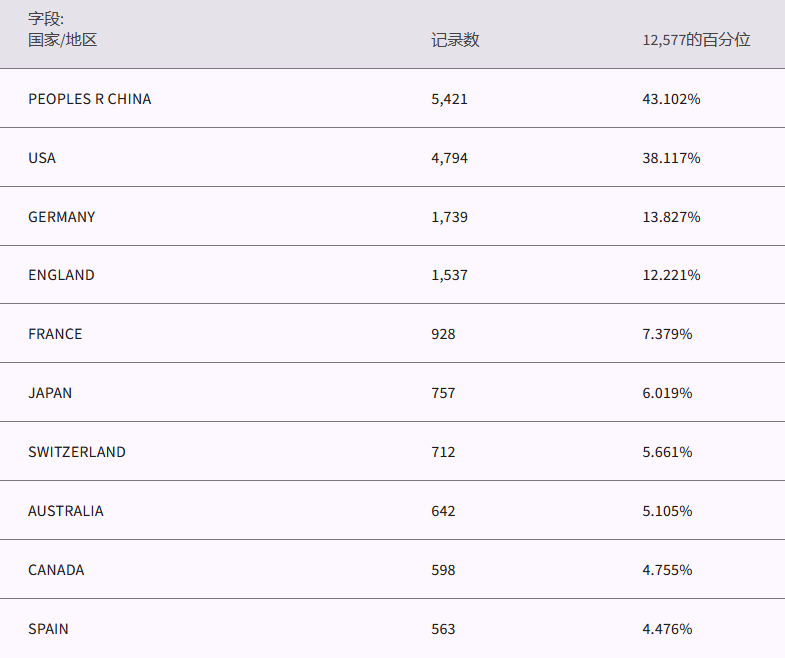Click the 1,739 records value
785x658 pixels.
tap(449, 217)
